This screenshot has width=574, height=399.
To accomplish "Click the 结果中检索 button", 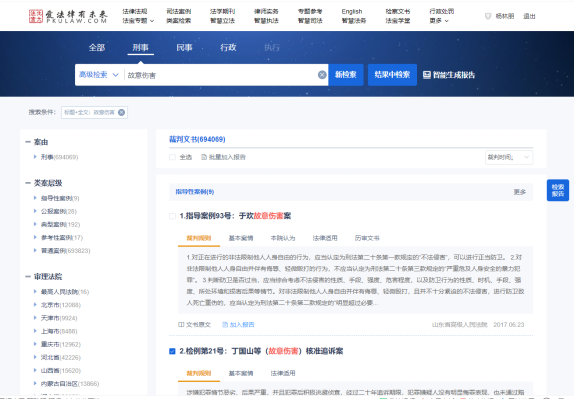I will [392, 75].
